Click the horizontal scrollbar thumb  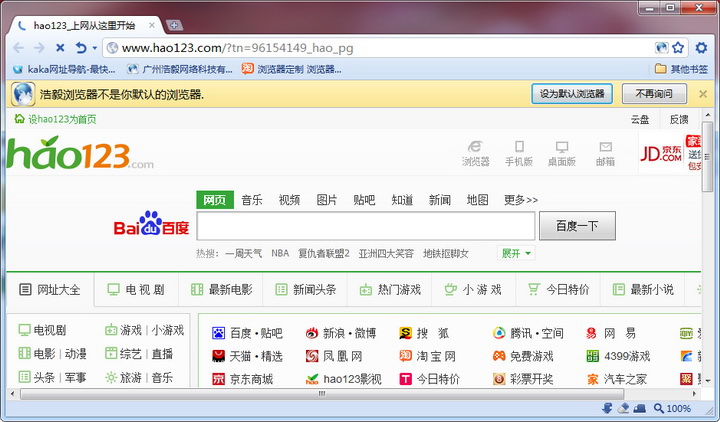[322, 394]
